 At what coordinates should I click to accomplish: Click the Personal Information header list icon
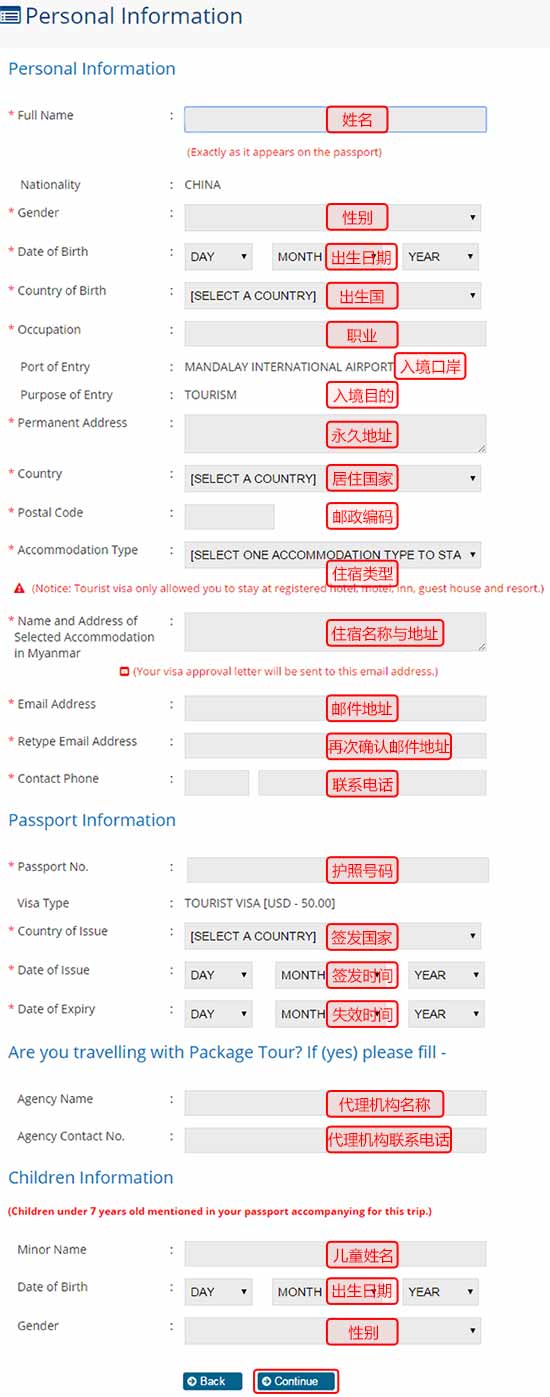(11, 16)
